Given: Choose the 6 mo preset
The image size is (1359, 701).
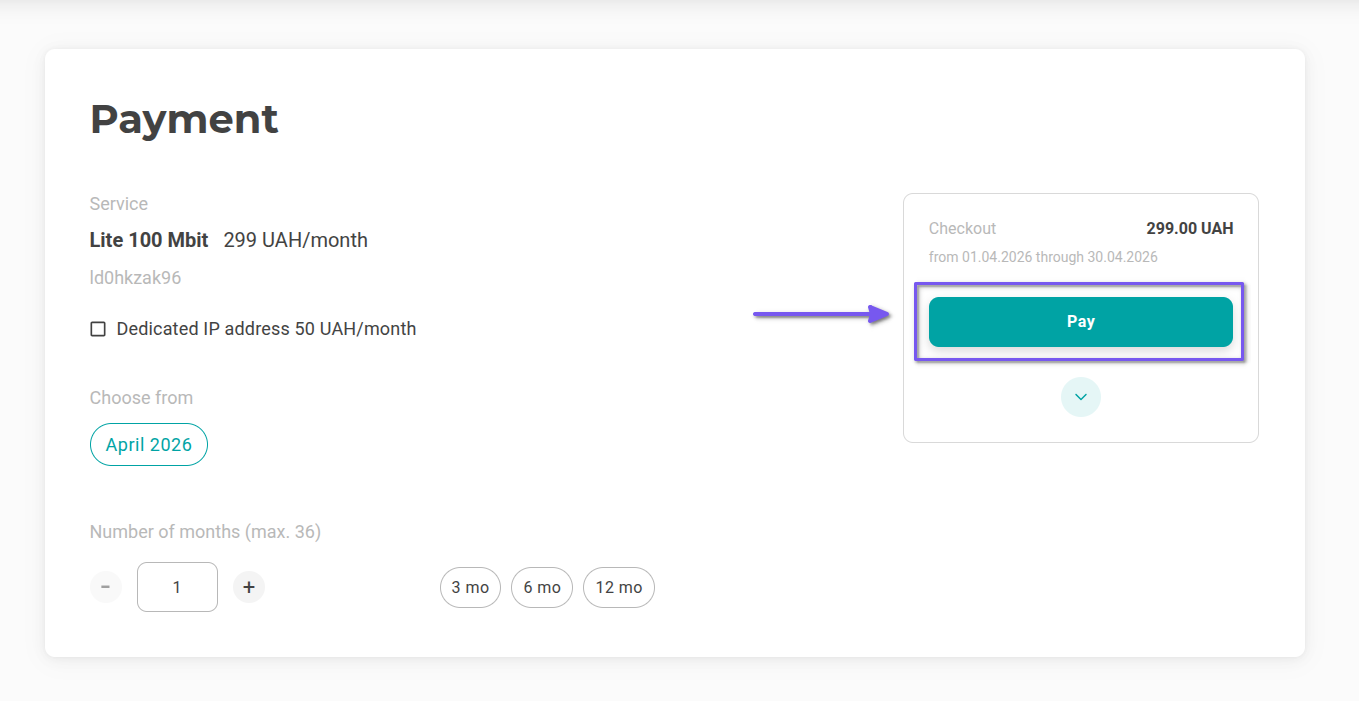Looking at the screenshot, I should [x=541, y=587].
